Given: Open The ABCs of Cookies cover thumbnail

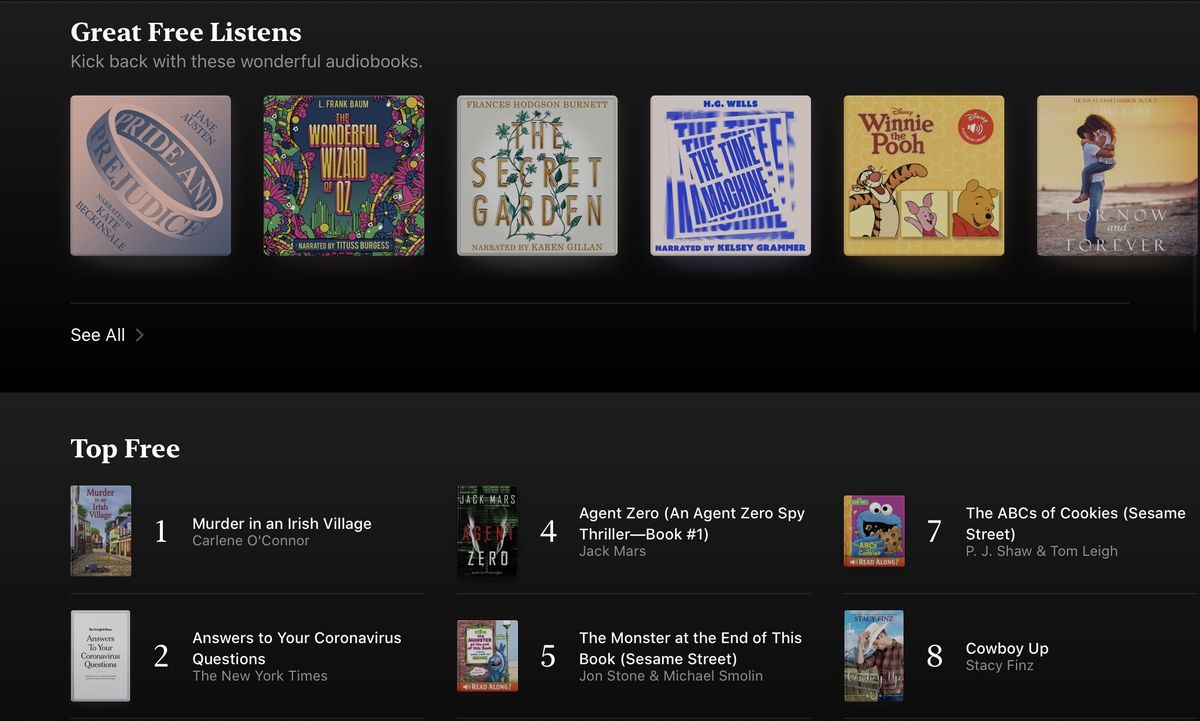Looking at the screenshot, I should [x=874, y=531].
